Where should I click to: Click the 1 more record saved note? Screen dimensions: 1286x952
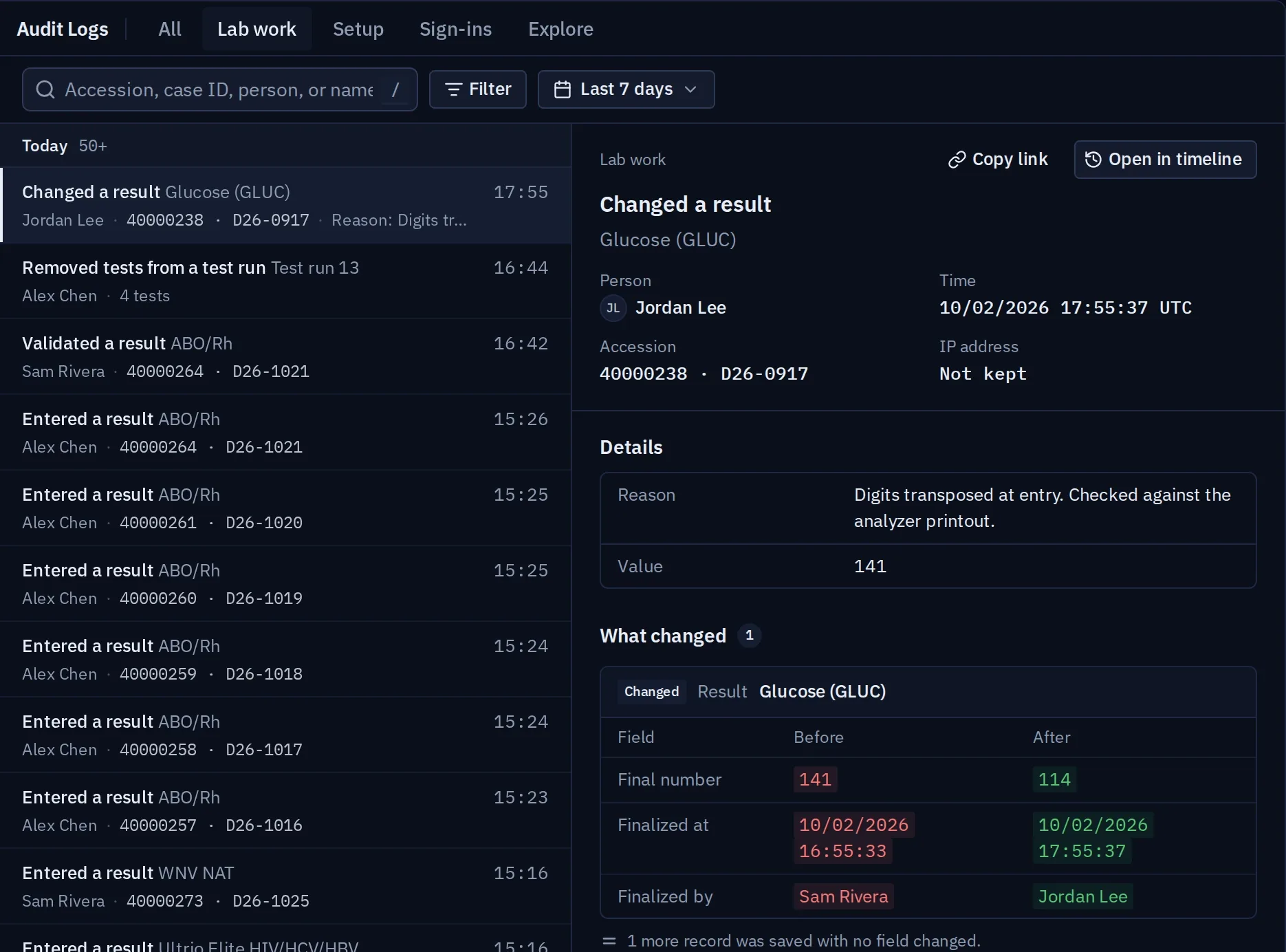[x=803, y=941]
